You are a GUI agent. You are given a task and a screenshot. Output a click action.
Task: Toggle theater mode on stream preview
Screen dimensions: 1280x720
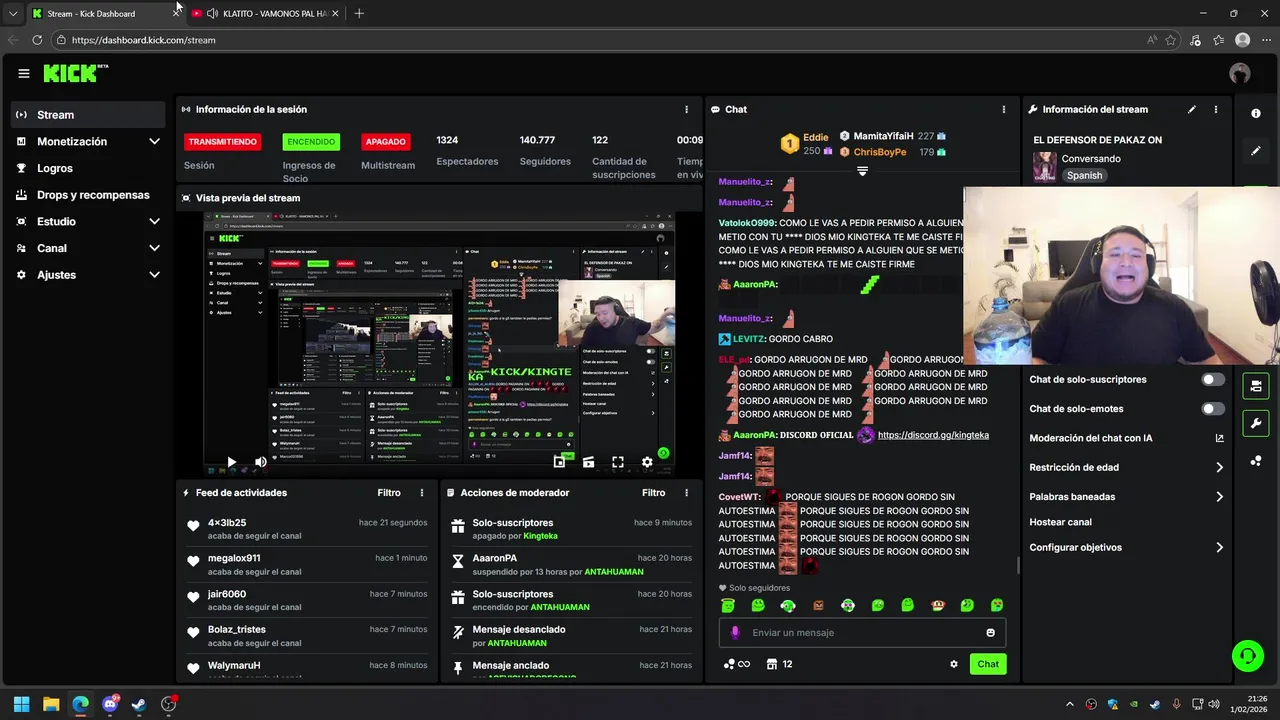click(588, 462)
